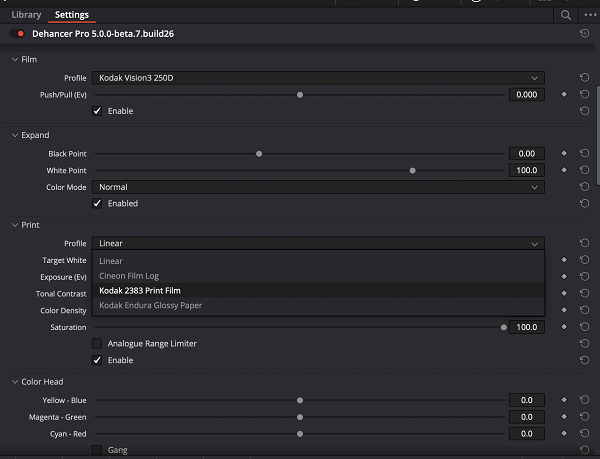This screenshot has height=459, width=600.
Task: Reset Magenta - Green value
Action: click(x=584, y=417)
